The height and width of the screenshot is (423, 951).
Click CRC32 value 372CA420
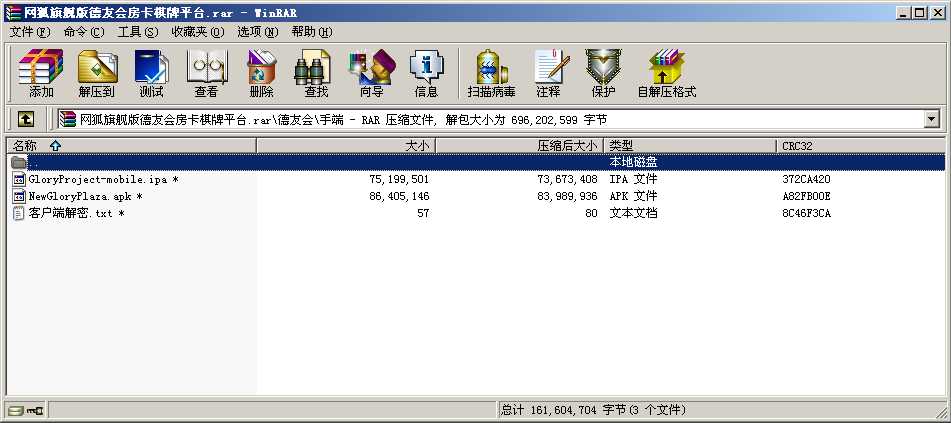[807, 180]
